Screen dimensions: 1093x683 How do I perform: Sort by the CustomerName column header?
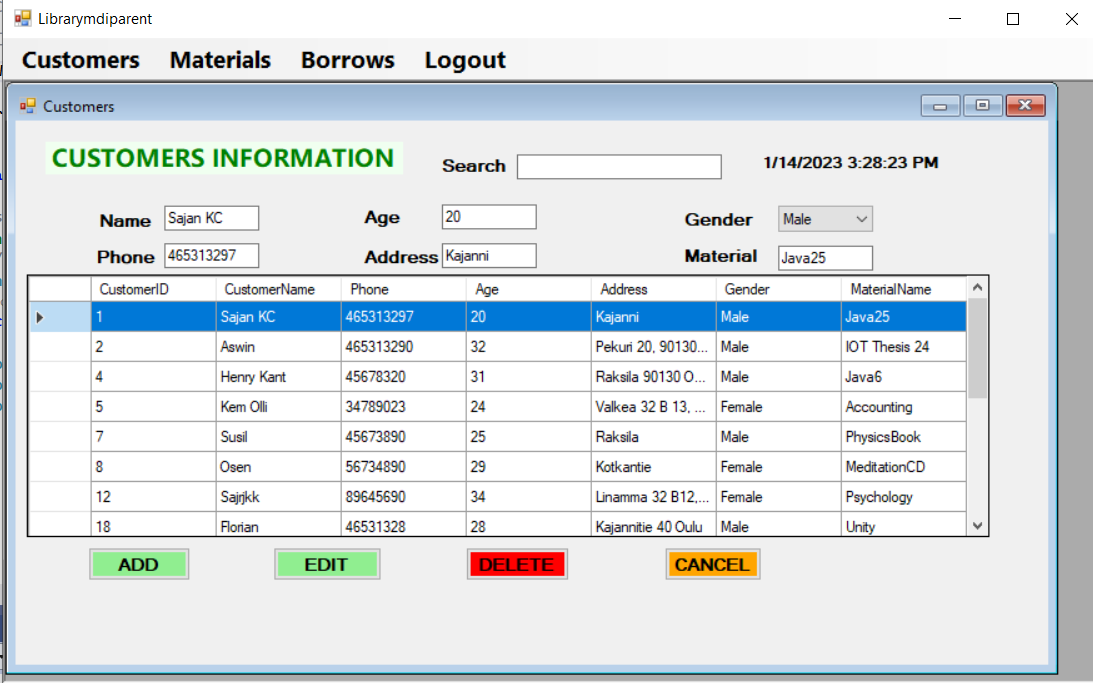(278, 289)
